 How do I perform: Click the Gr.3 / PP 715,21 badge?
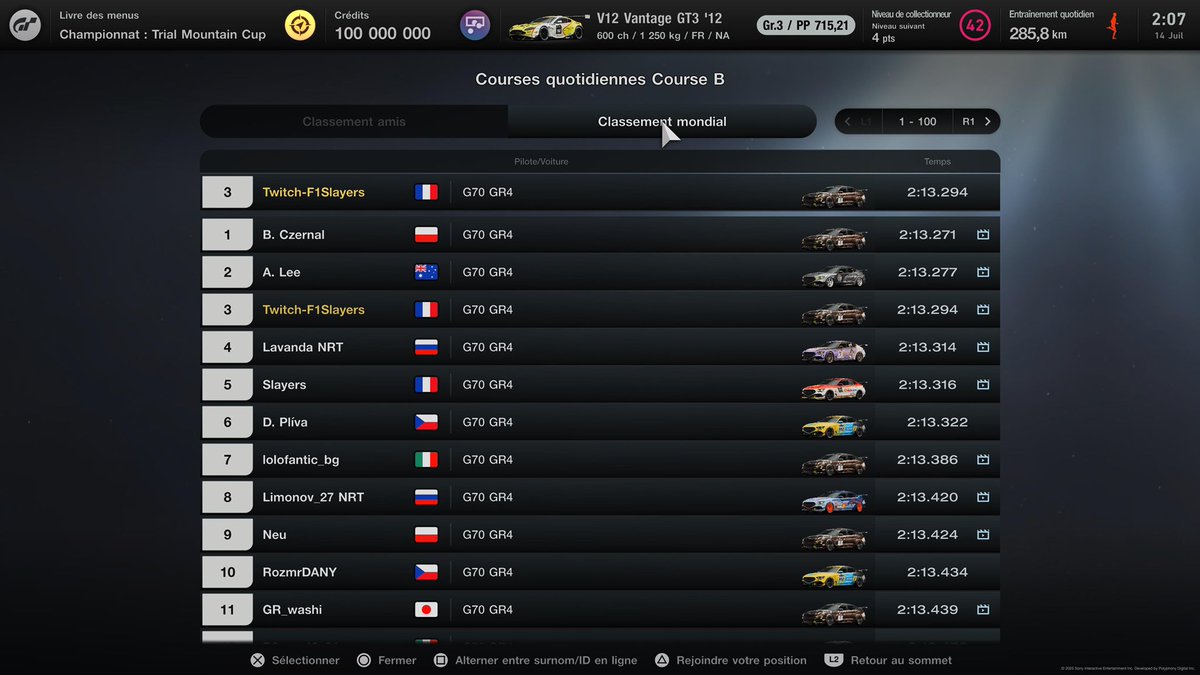click(x=806, y=25)
